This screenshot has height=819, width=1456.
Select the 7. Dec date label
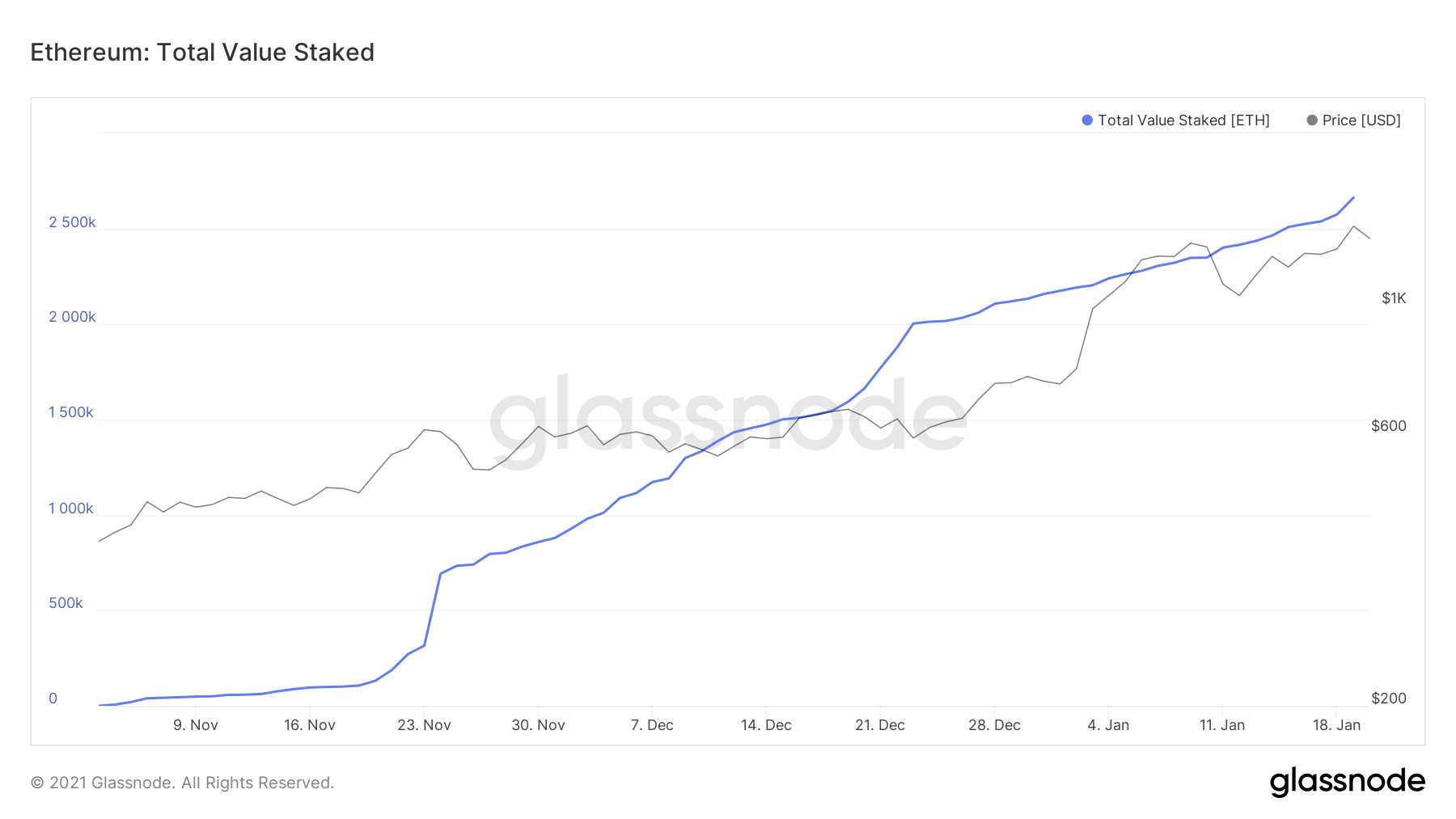point(652,725)
